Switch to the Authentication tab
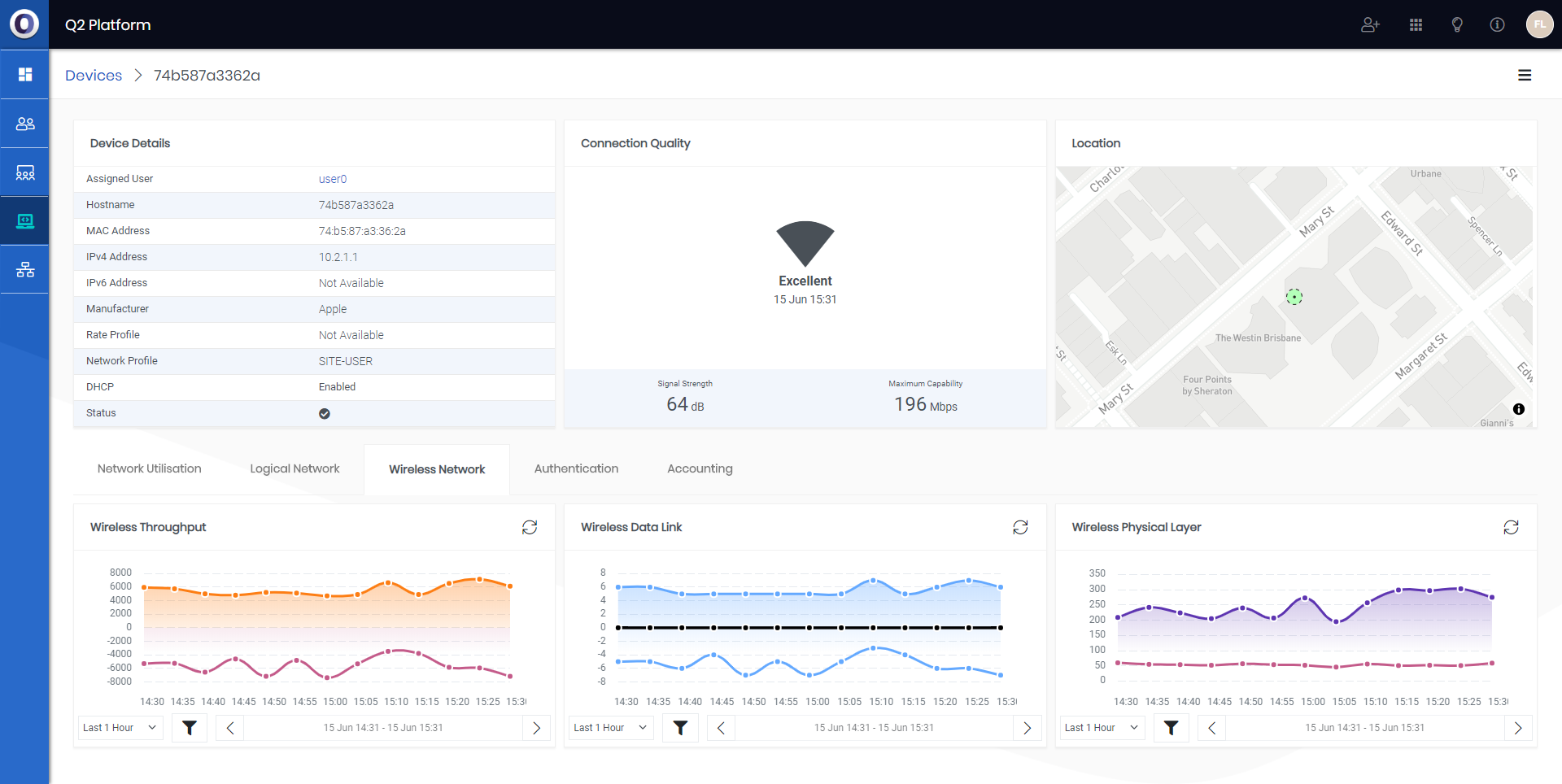The width and height of the screenshot is (1562, 784). tap(576, 468)
